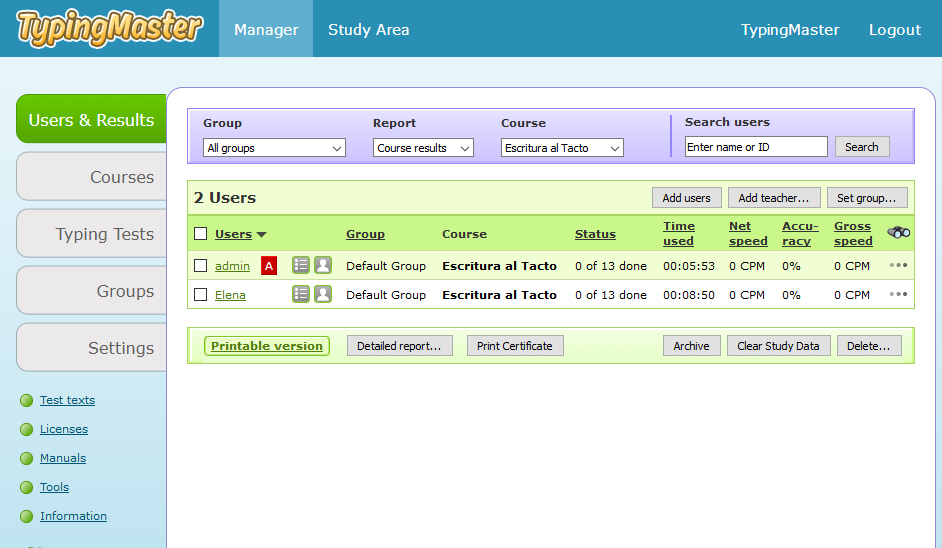This screenshot has height=548, width=942.
Task: Sort by the Status column header
Action: click(x=595, y=234)
